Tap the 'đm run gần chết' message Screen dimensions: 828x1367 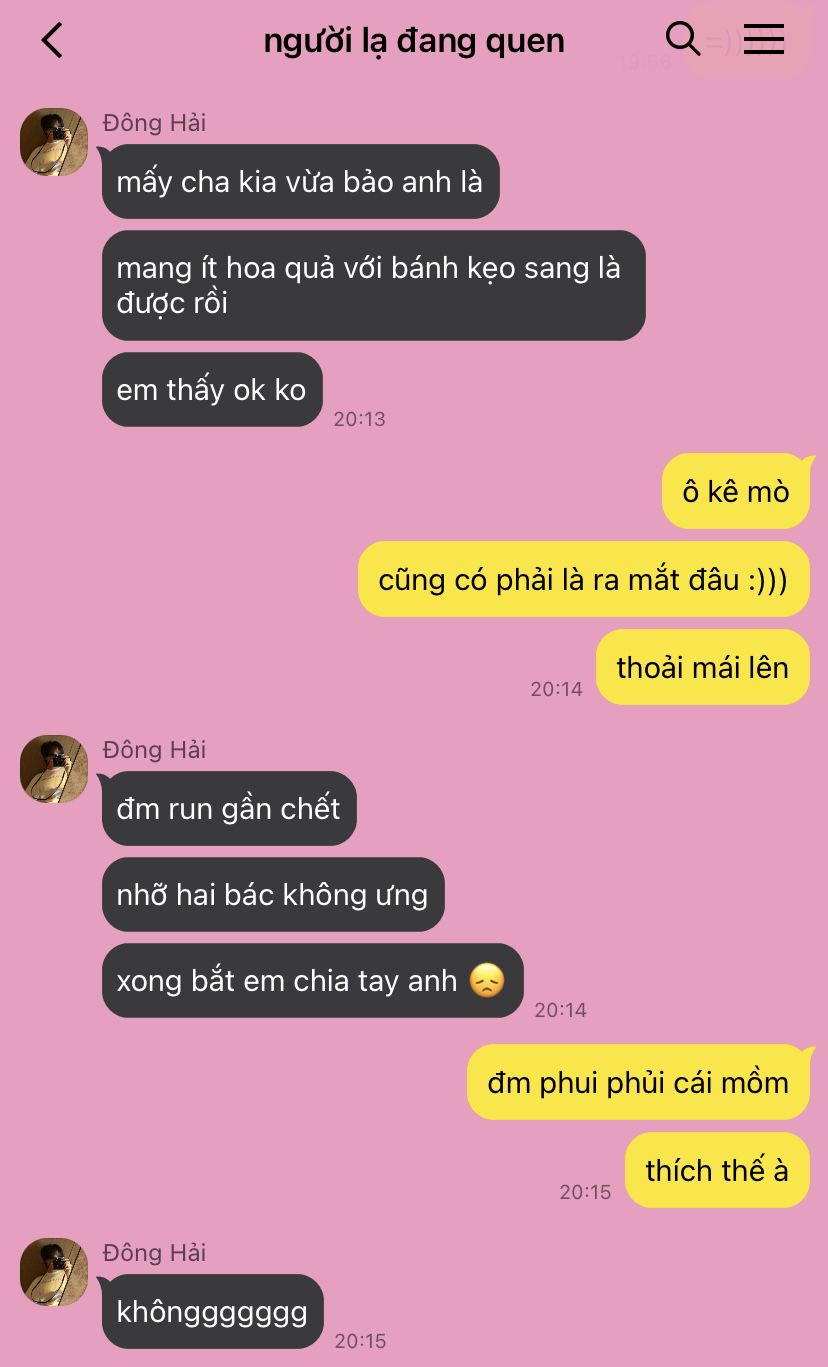[x=229, y=808]
